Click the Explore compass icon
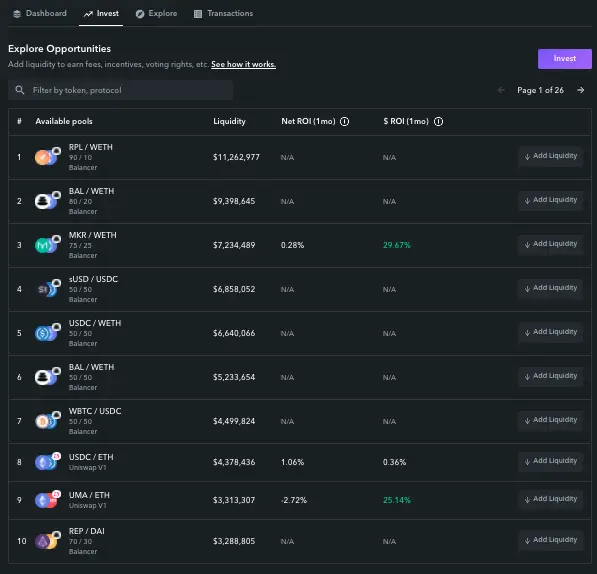Viewport: 597px width, 574px height. click(140, 14)
